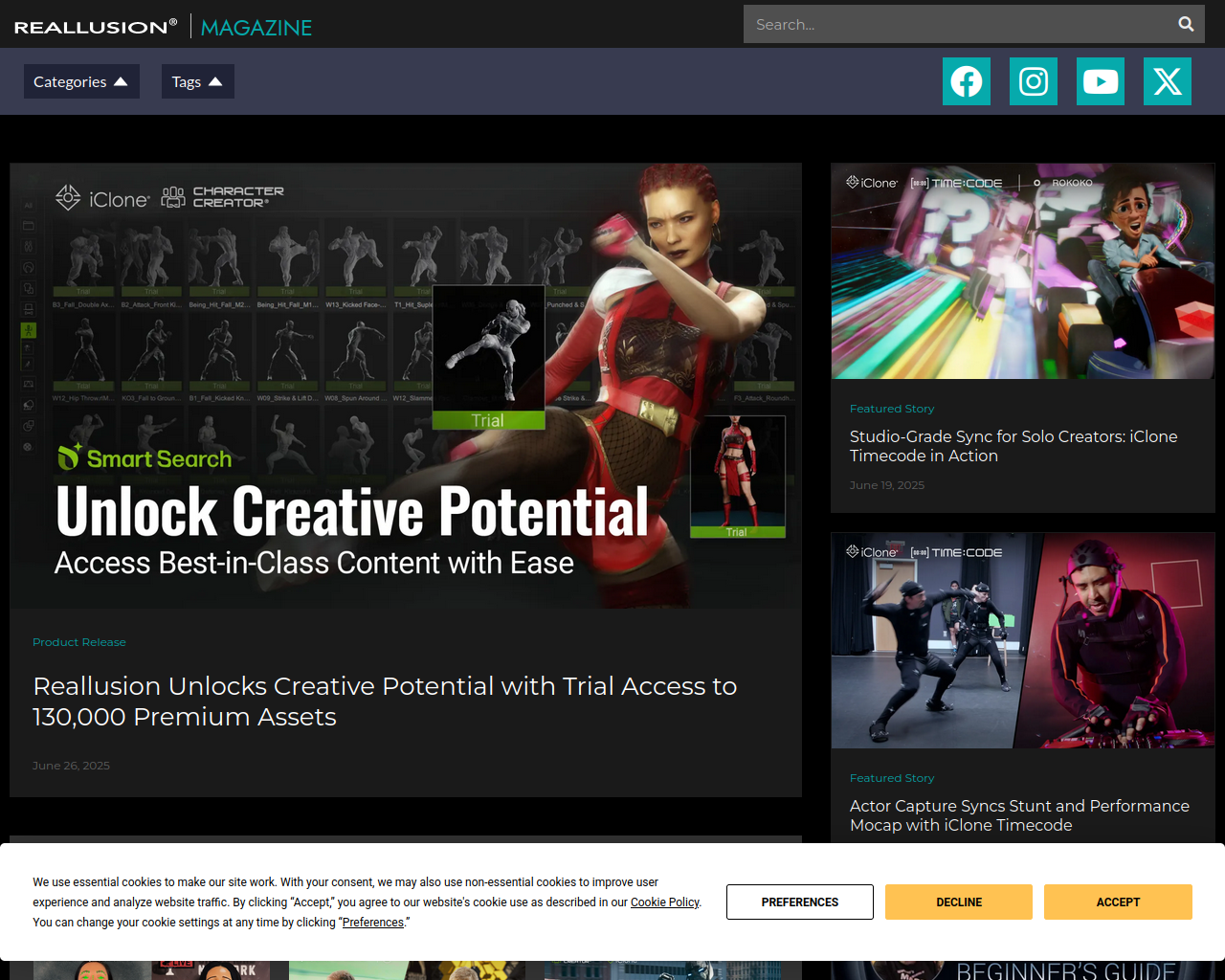Image resolution: width=1225 pixels, height=980 pixels.
Task: Open the Actor Capture mocap article thumbnail
Action: tap(1023, 640)
